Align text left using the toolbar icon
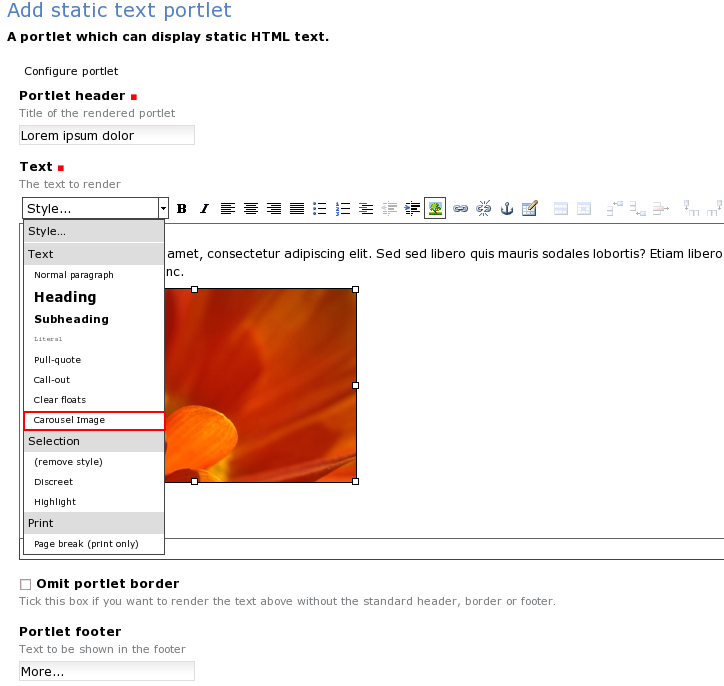Viewport: 724px width, 686px height. [228, 209]
